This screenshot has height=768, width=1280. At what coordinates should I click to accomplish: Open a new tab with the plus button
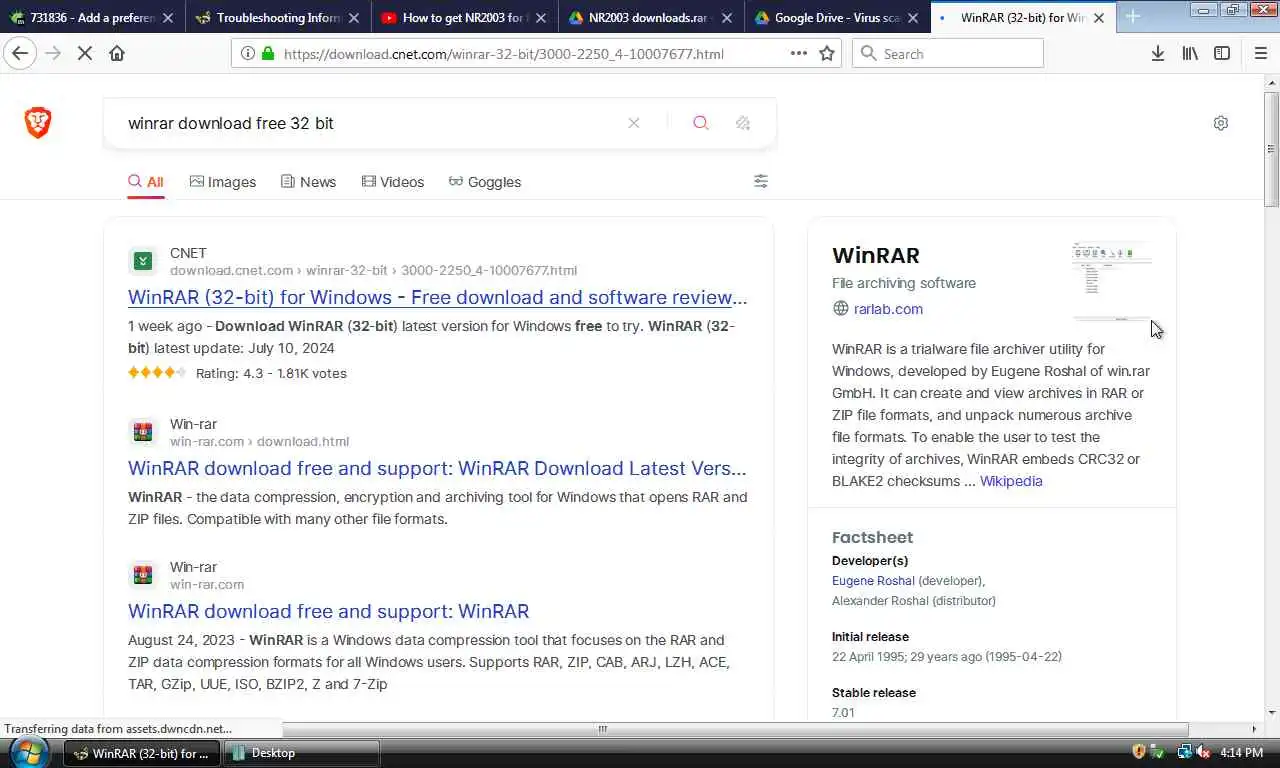(1133, 17)
